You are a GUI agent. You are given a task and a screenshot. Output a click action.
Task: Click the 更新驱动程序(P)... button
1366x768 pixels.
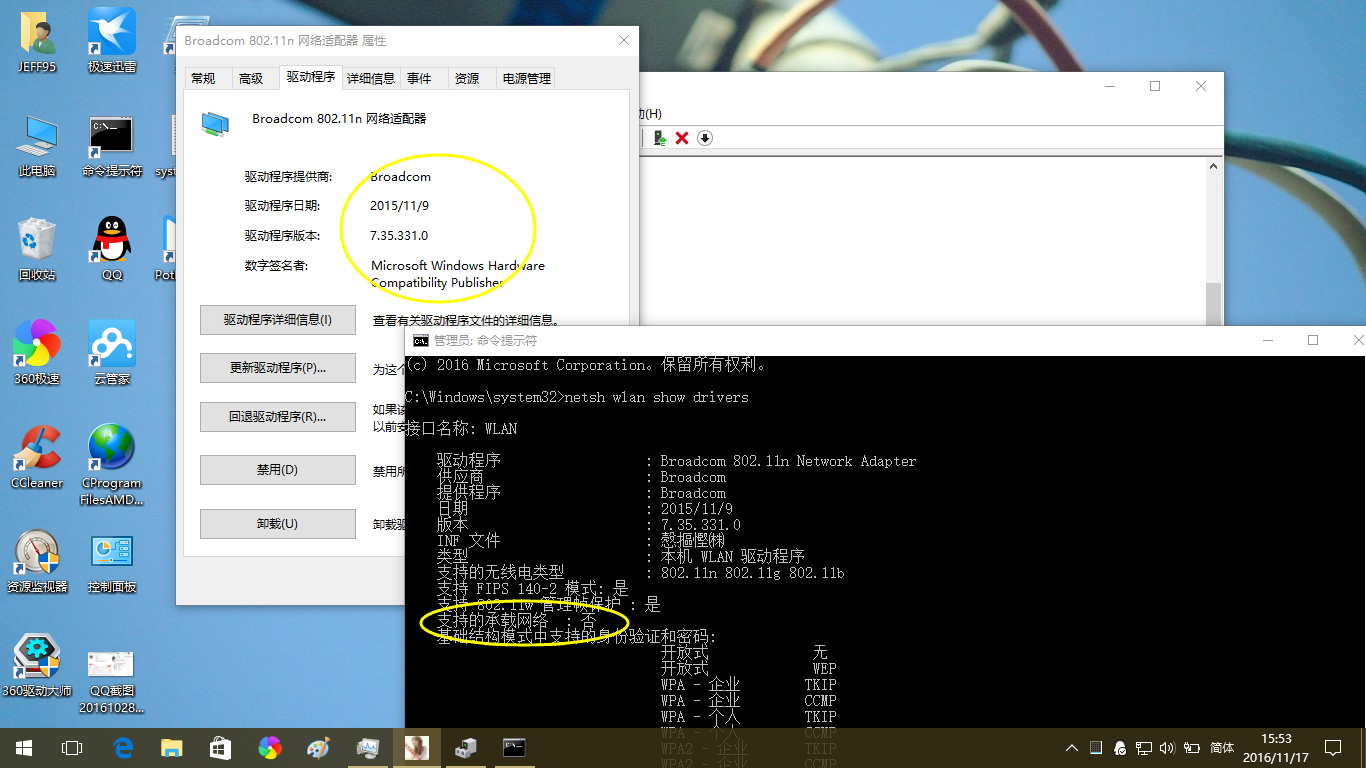[x=278, y=368]
